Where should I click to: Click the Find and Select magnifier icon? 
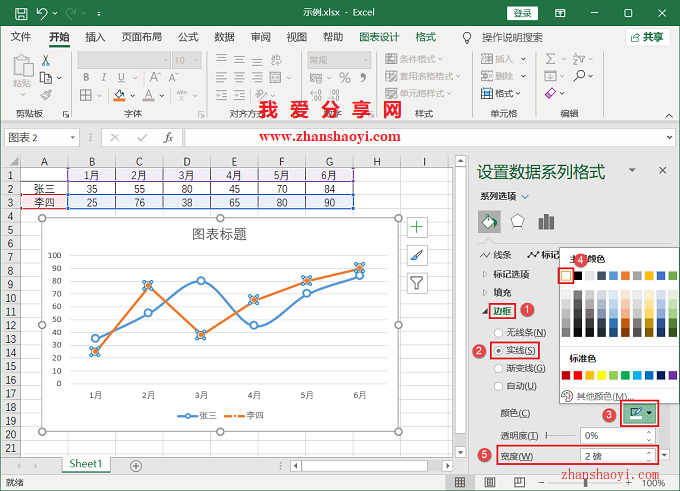pyautogui.click(x=579, y=76)
